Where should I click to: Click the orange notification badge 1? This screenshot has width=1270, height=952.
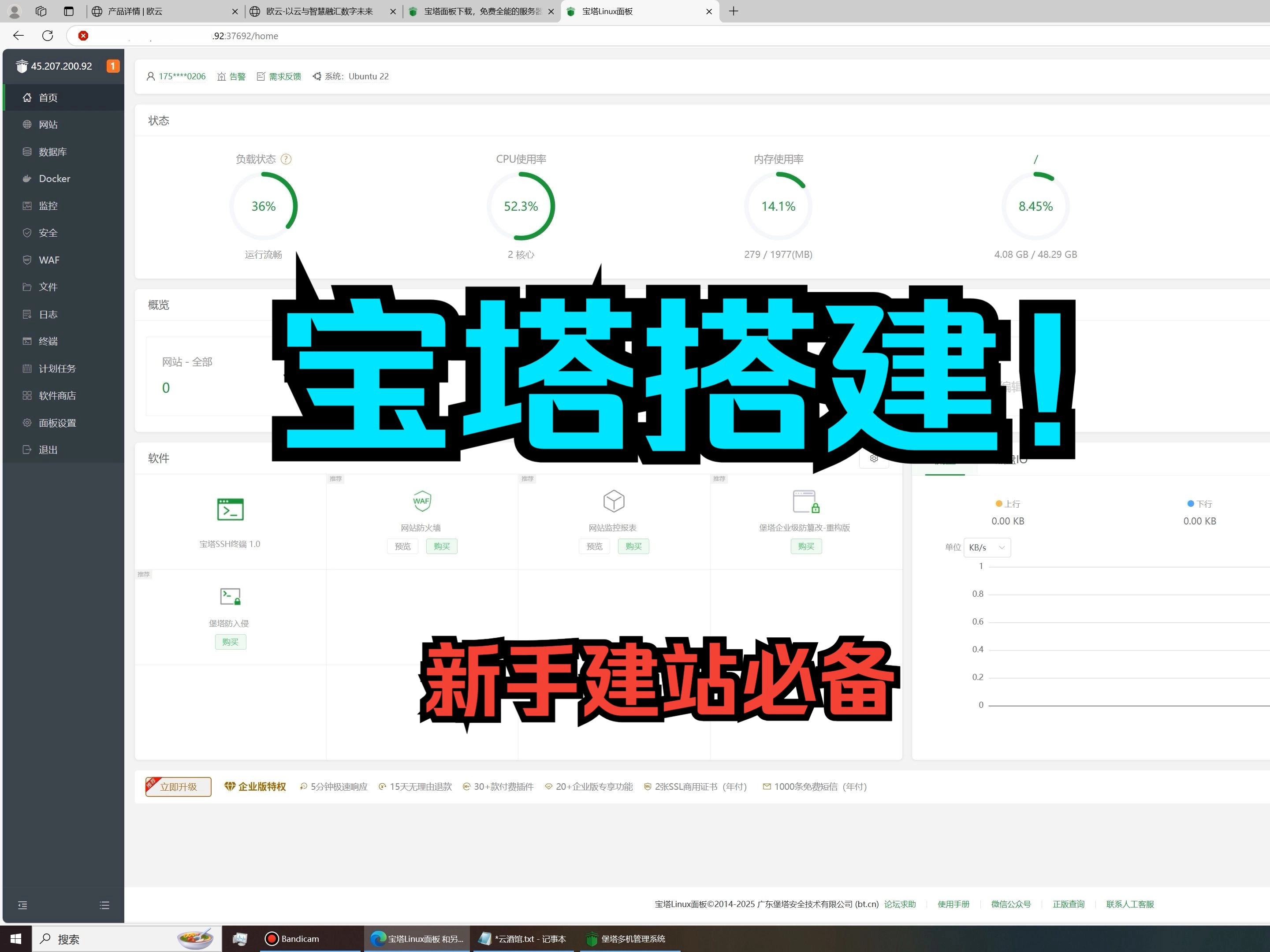click(113, 66)
